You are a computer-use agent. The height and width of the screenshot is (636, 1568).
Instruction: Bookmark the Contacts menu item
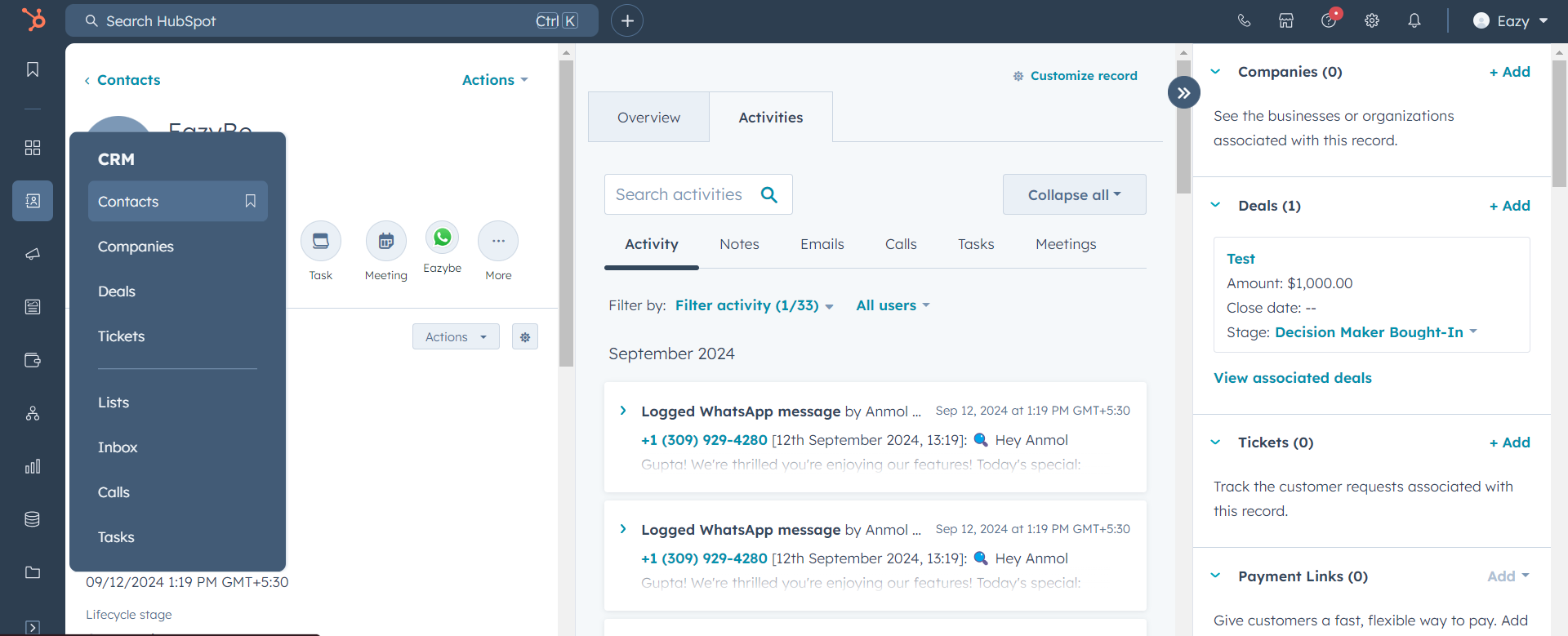(x=251, y=201)
